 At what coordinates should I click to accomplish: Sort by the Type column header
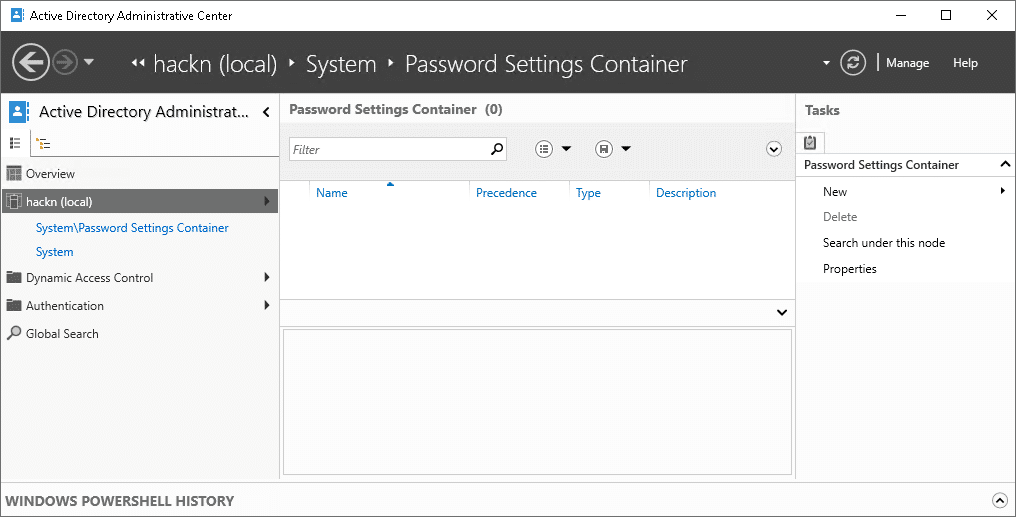coord(588,192)
